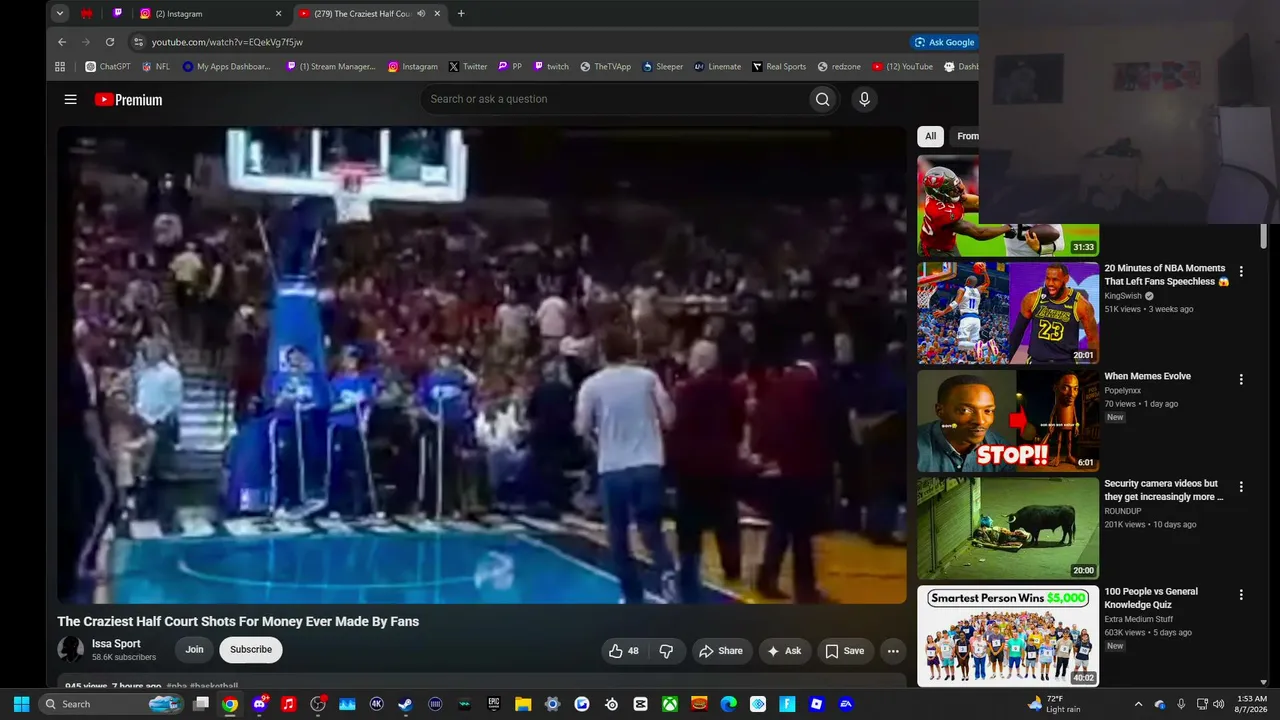The width and height of the screenshot is (1280, 720).
Task: Open the Chrome apps grid shortcut
Action: click(60, 67)
